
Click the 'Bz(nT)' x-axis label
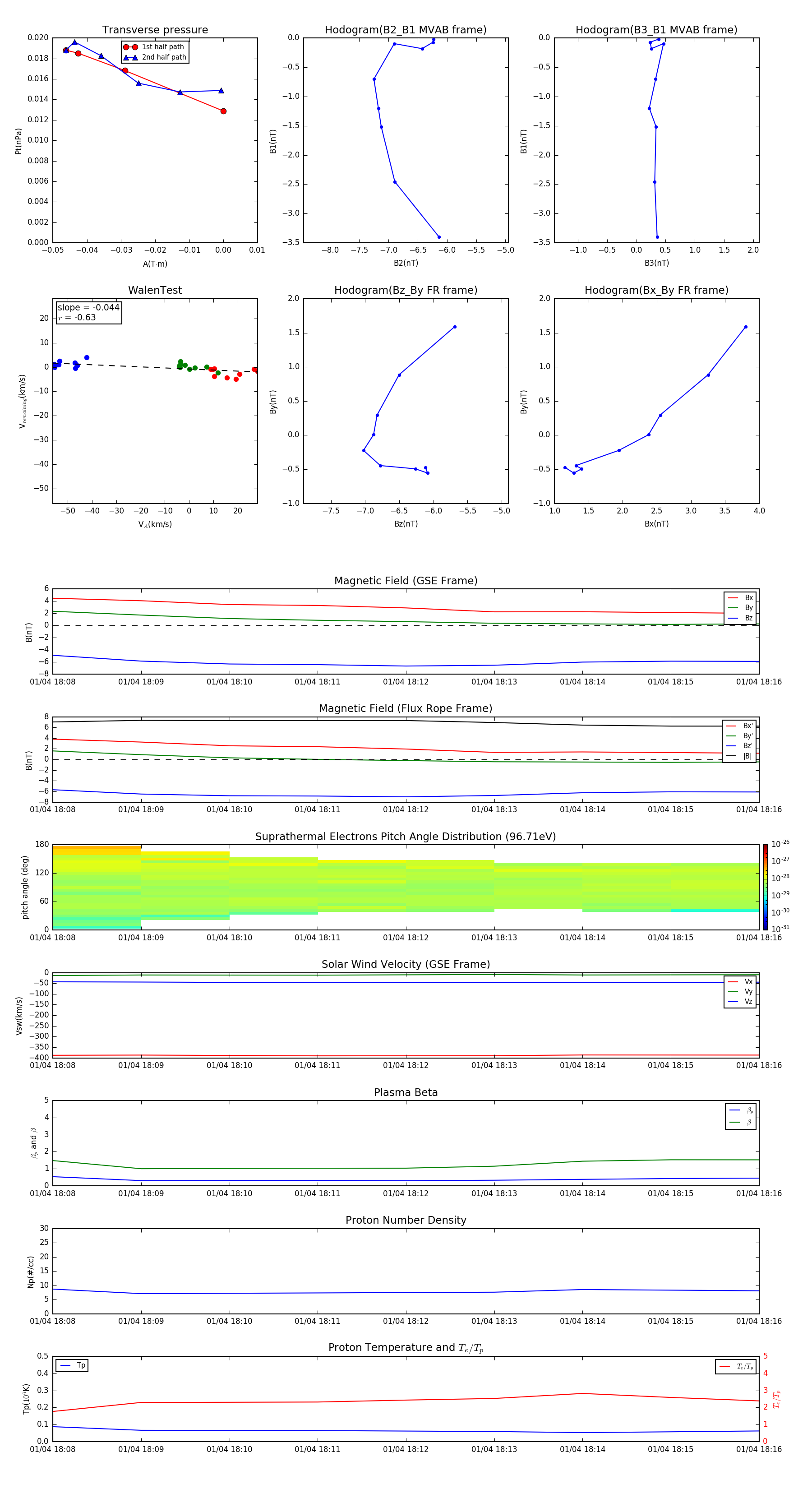406,524
